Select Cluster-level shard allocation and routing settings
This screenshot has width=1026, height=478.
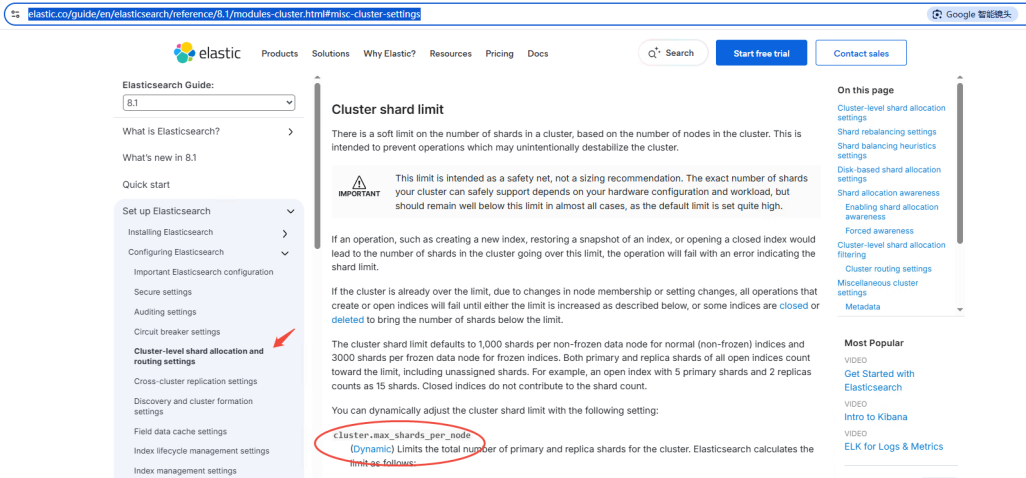pyautogui.click(x=199, y=356)
